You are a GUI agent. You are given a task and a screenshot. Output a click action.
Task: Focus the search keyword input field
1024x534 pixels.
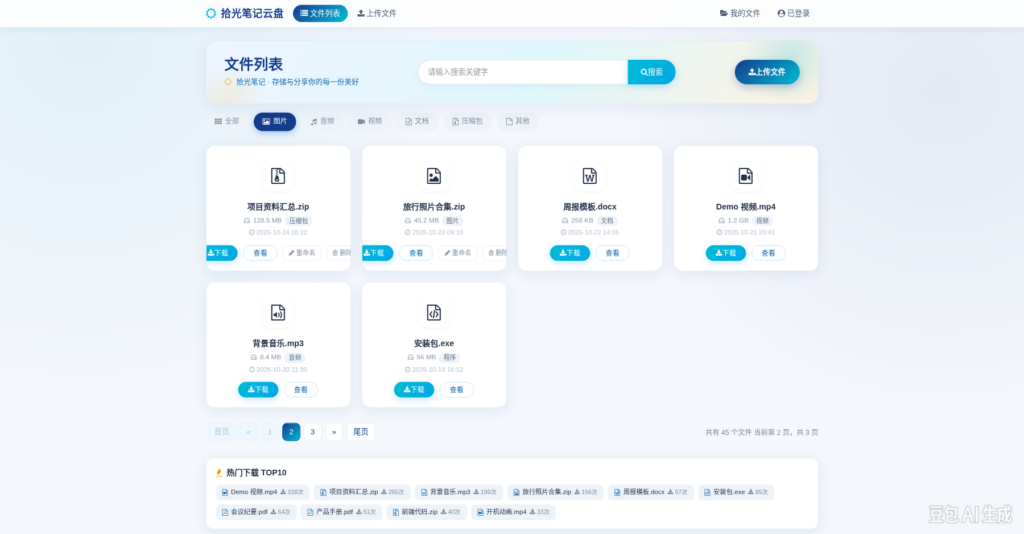pos(523,72)
